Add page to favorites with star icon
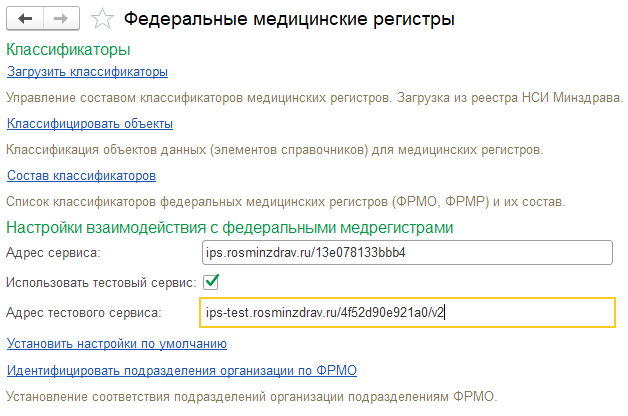Viewport: 628px width, 416px height. tap(100, 19)
